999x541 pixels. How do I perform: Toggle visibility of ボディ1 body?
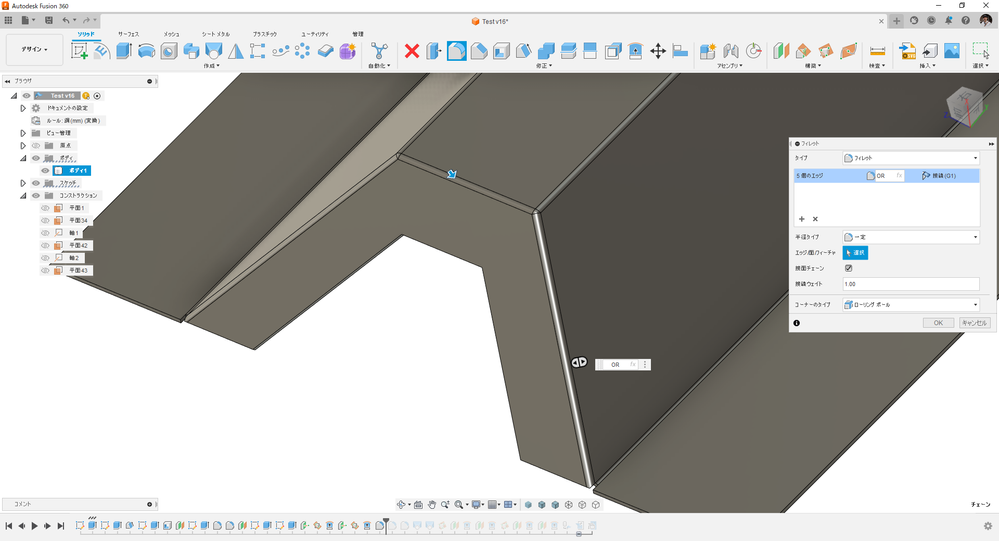pyautogui.click(x=45, y=171)
